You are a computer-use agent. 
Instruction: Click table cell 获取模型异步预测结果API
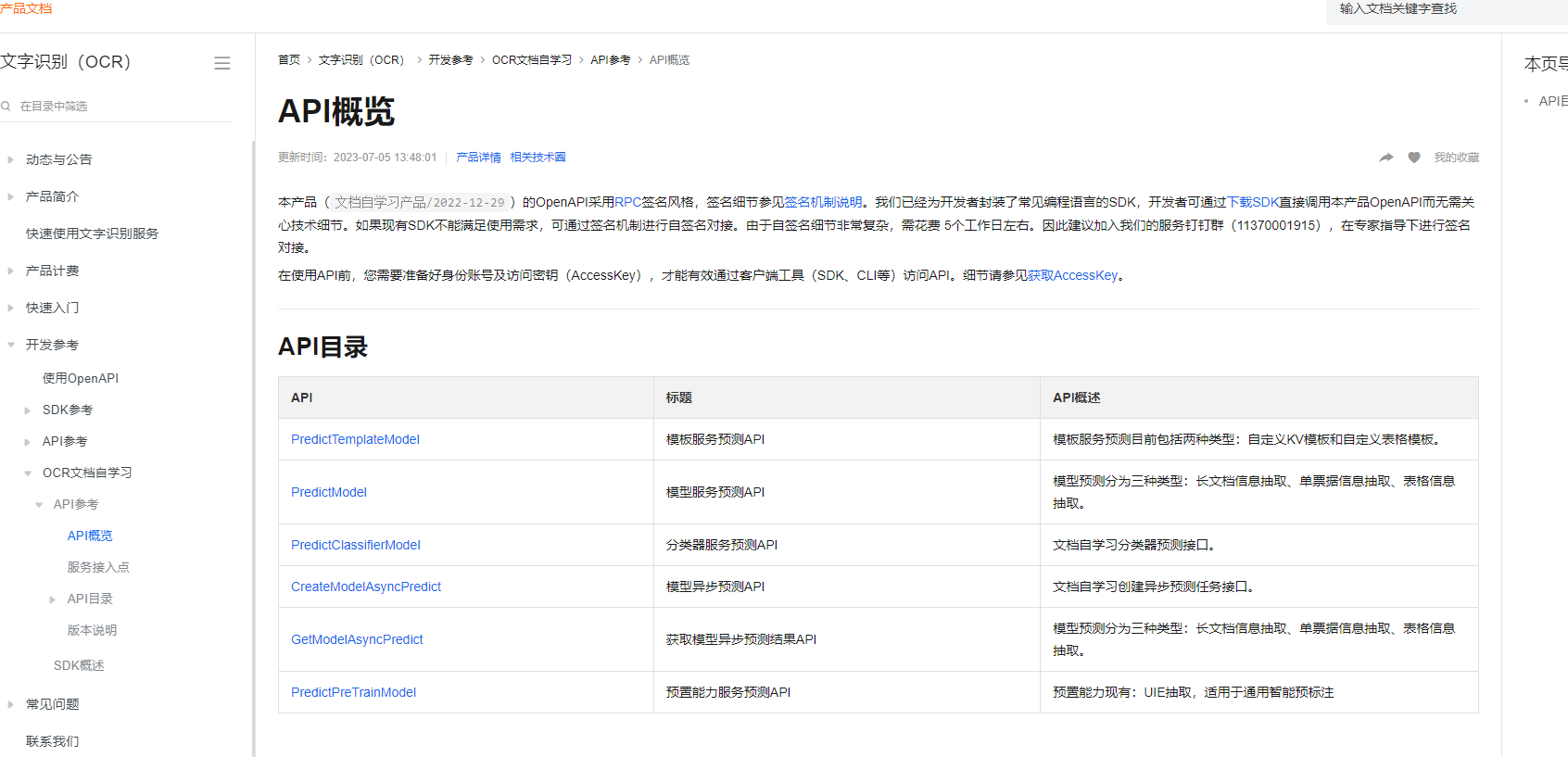click(x=847, y=639)
